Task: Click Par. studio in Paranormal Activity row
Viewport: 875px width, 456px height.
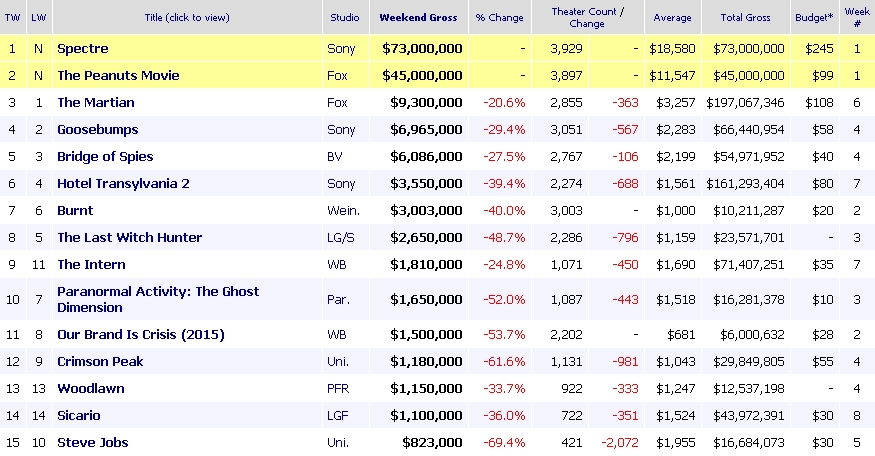Action: 338,300
